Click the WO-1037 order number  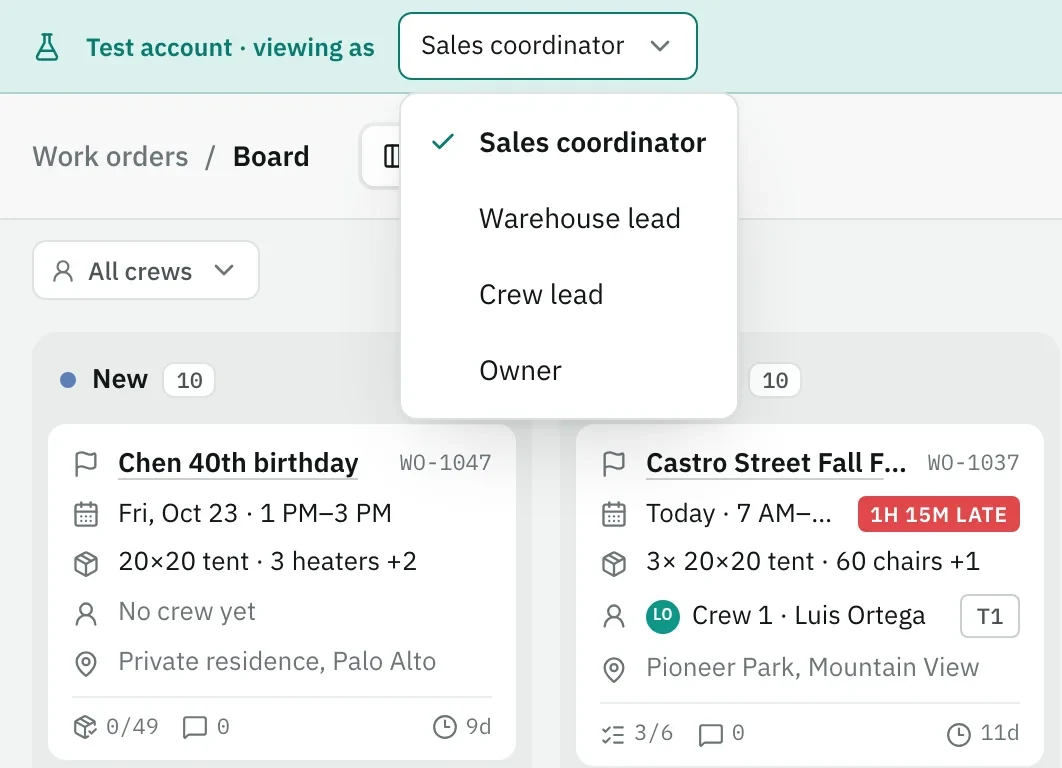973,463
